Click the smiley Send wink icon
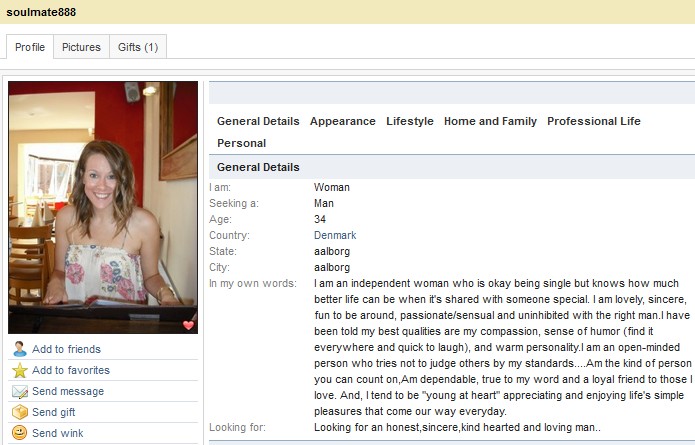695x445 pixels. point(20,433)
